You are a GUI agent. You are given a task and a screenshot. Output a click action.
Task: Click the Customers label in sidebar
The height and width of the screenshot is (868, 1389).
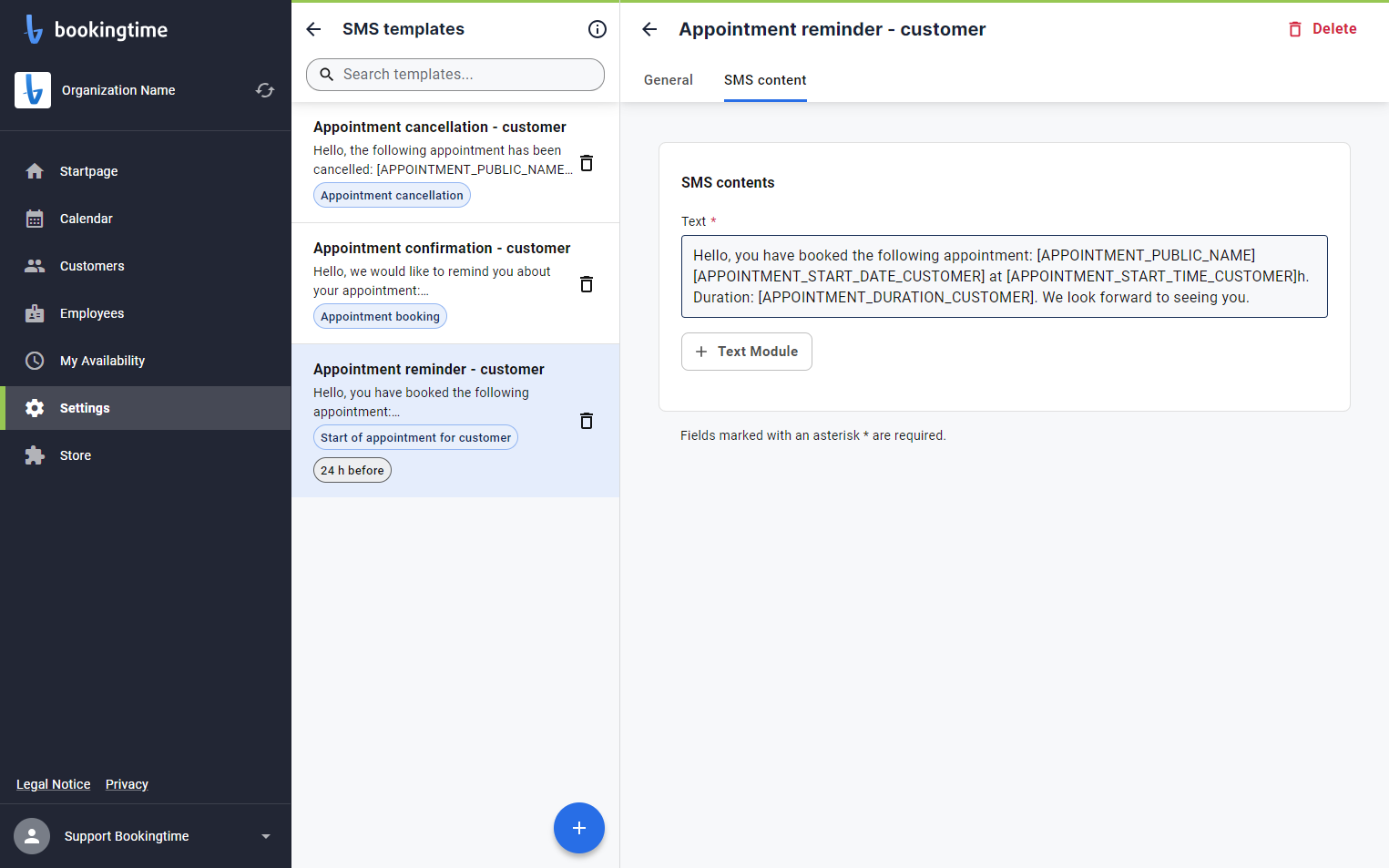[x=92, y=266]
